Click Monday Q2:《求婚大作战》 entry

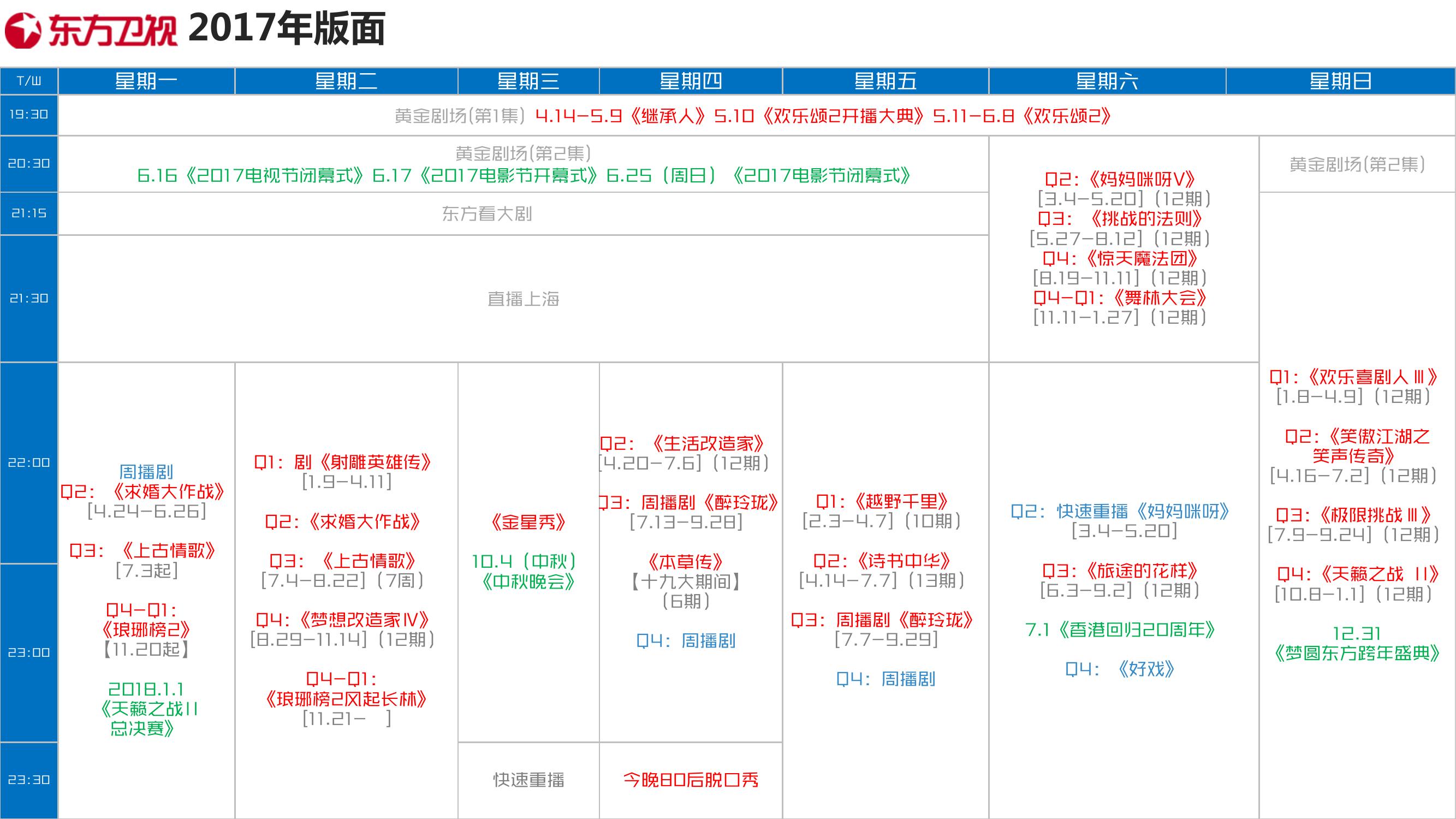tap(143, 492)
